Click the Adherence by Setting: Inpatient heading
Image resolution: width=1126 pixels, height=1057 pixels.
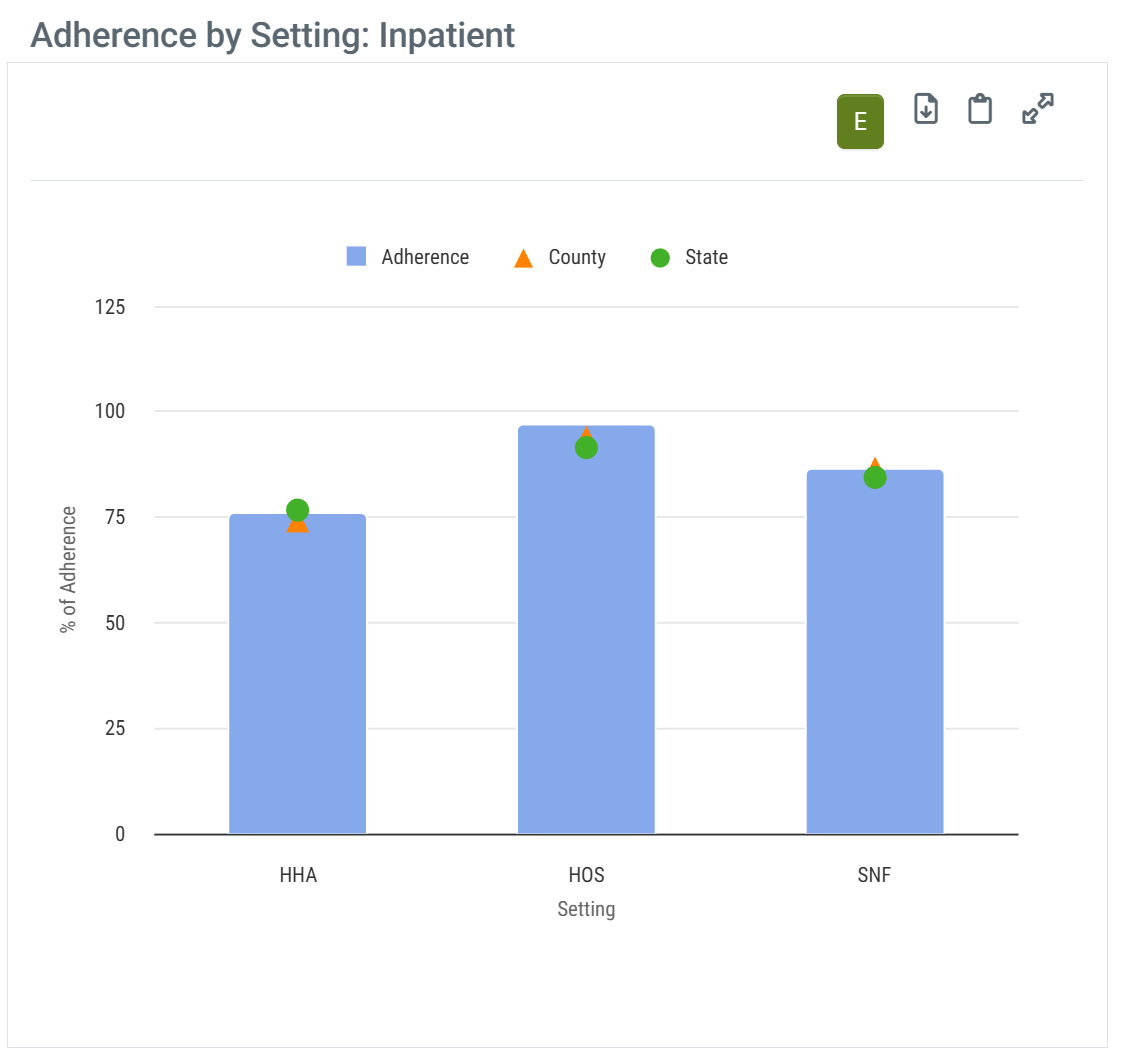(273, 35)
